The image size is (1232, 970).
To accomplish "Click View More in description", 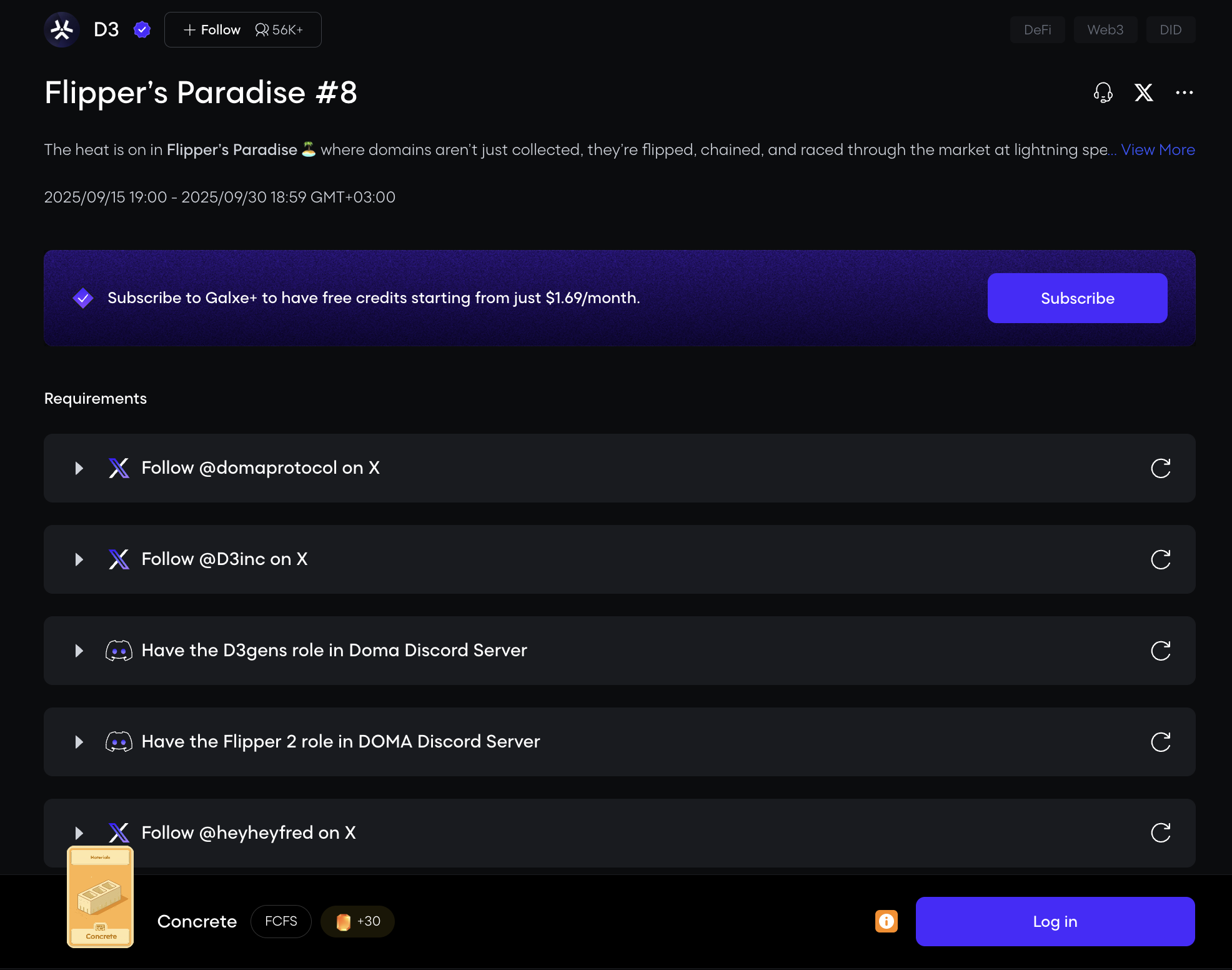I will point(1158,150).
